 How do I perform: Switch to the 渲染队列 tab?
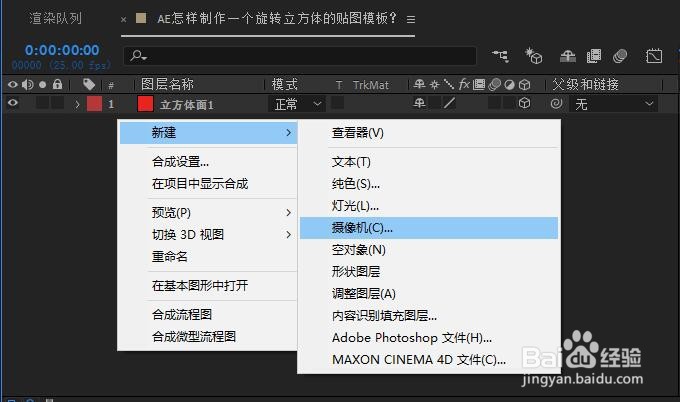(x=55, y=18)
